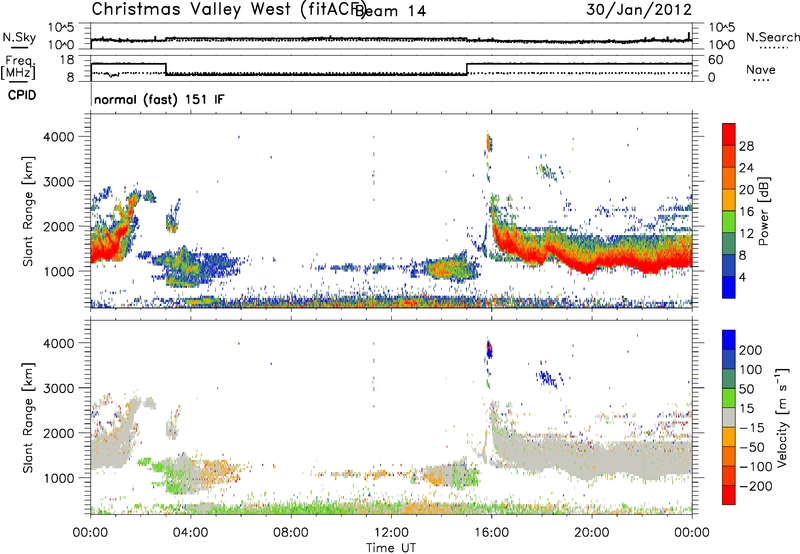Click the '28' value on the power scale

746,146
